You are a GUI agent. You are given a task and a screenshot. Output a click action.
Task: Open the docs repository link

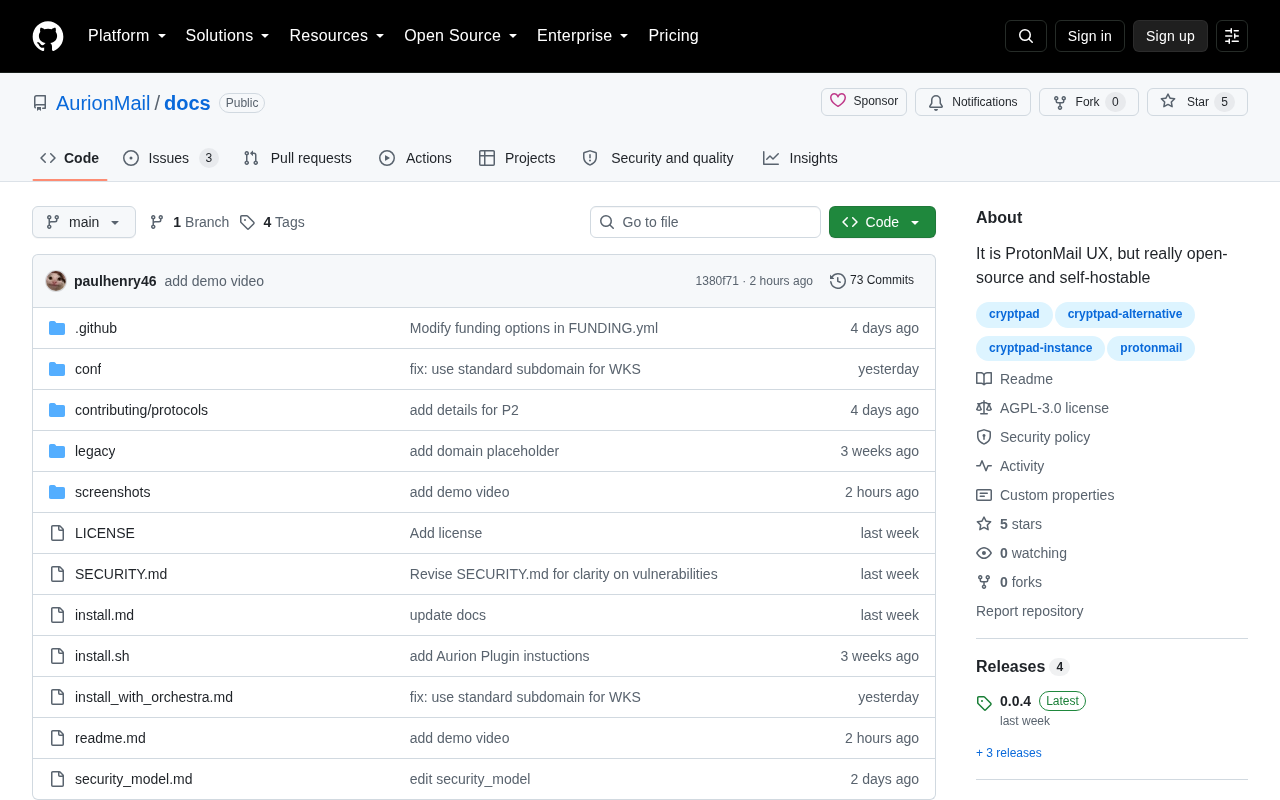[187, 103]
